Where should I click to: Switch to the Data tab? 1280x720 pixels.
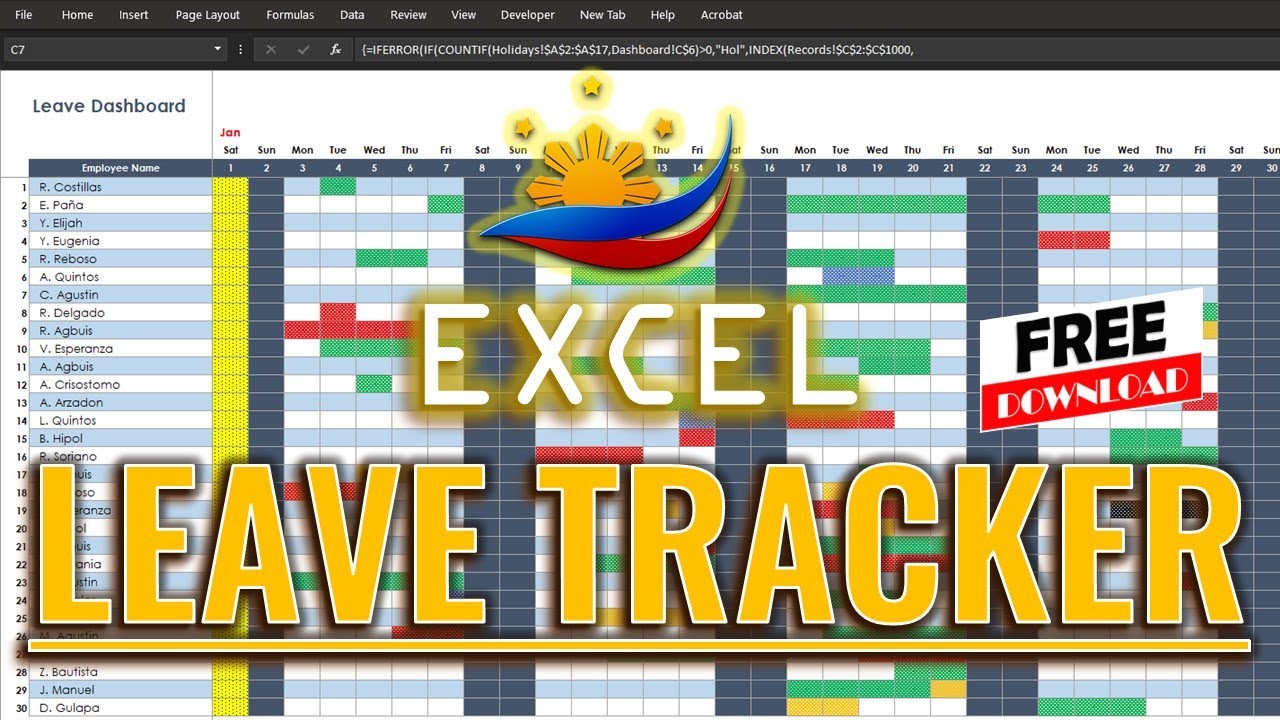click(x=352, y=15)
